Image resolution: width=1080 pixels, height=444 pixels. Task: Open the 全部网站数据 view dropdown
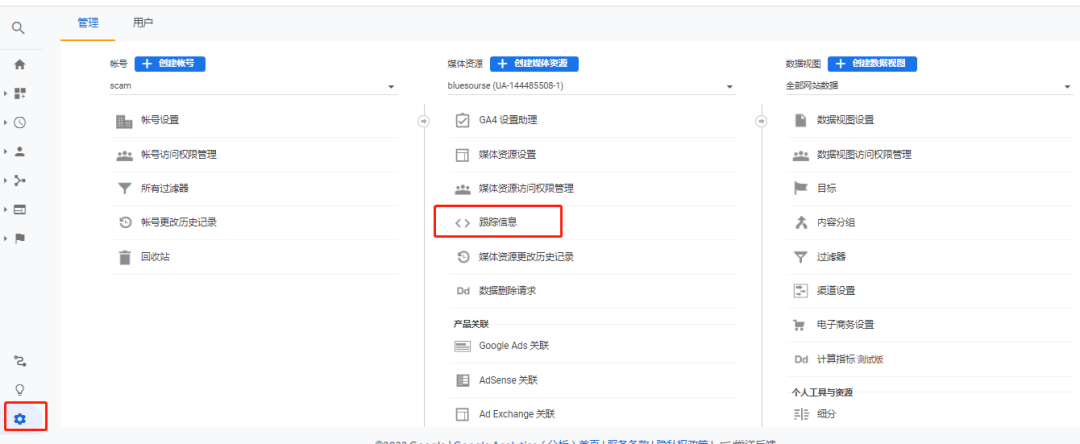928,86
